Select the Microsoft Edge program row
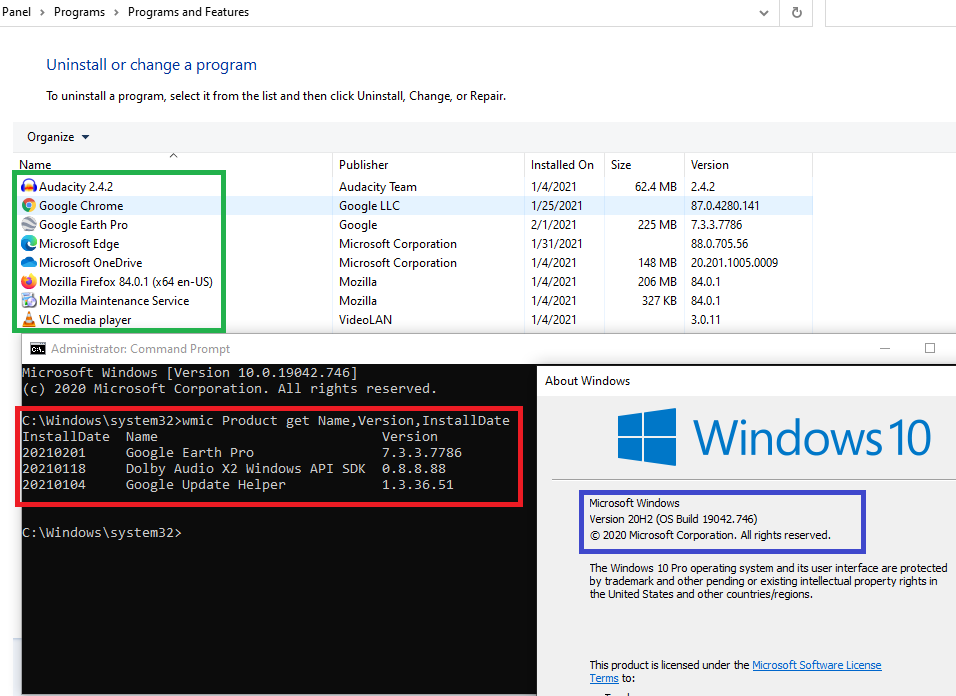The height and width of the screenshot is (696, 956). click(x=415, y=243)
